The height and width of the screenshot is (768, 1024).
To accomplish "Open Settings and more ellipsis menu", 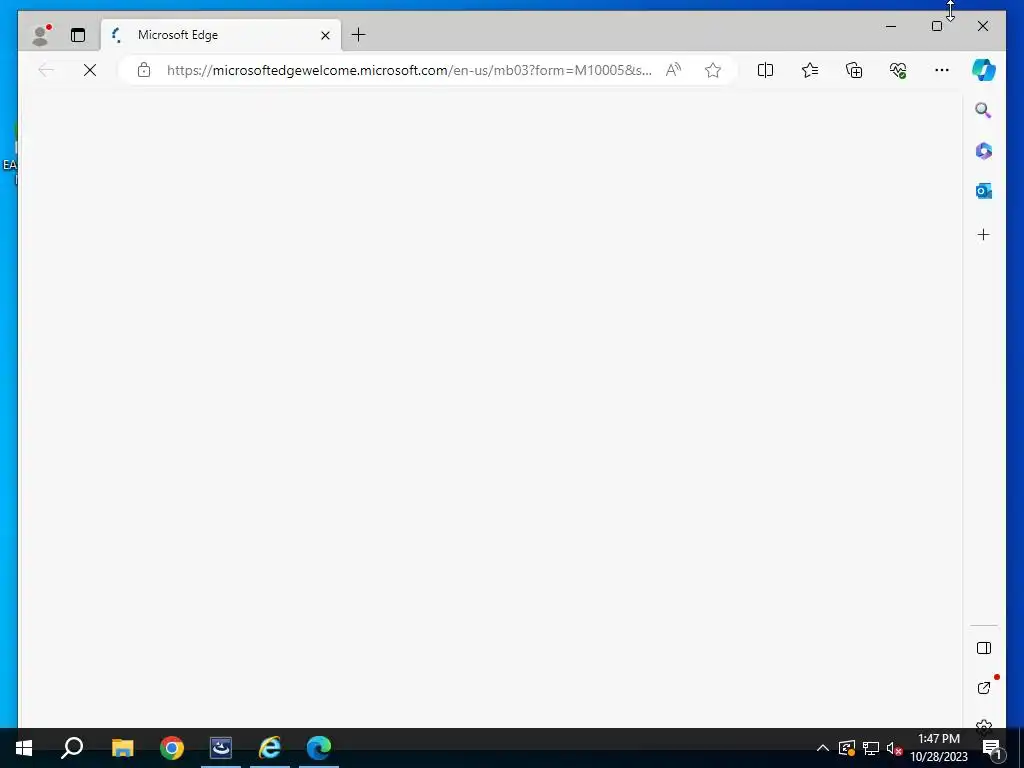I will point(942,70).
